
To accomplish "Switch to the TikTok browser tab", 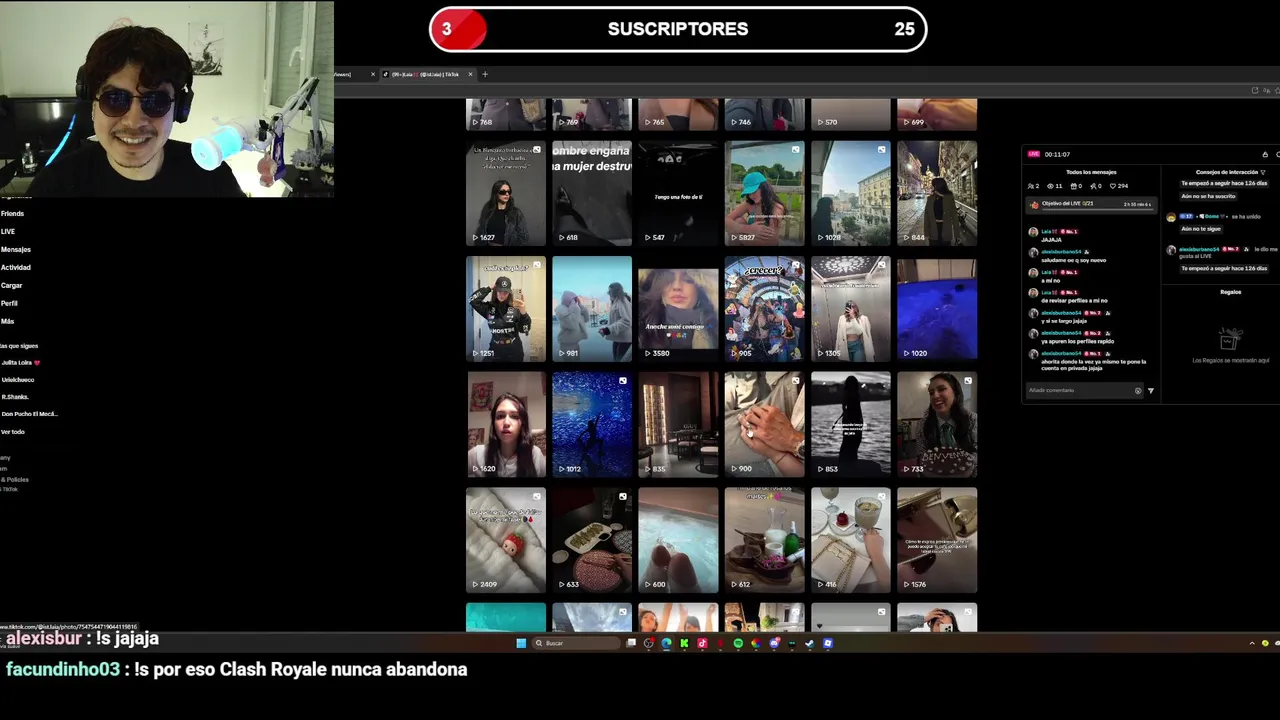I will 426,74.
